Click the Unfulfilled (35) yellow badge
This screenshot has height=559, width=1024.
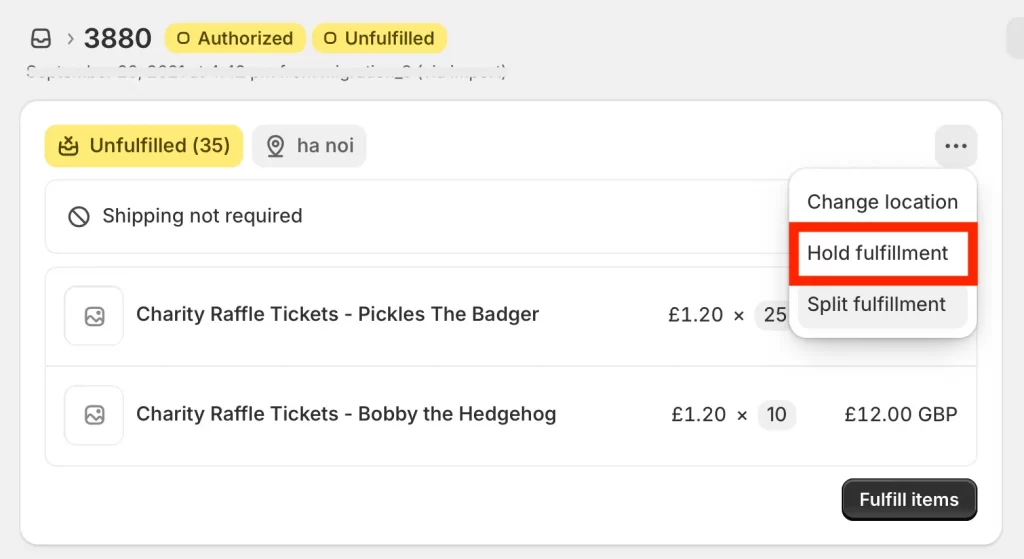point(144,146)
